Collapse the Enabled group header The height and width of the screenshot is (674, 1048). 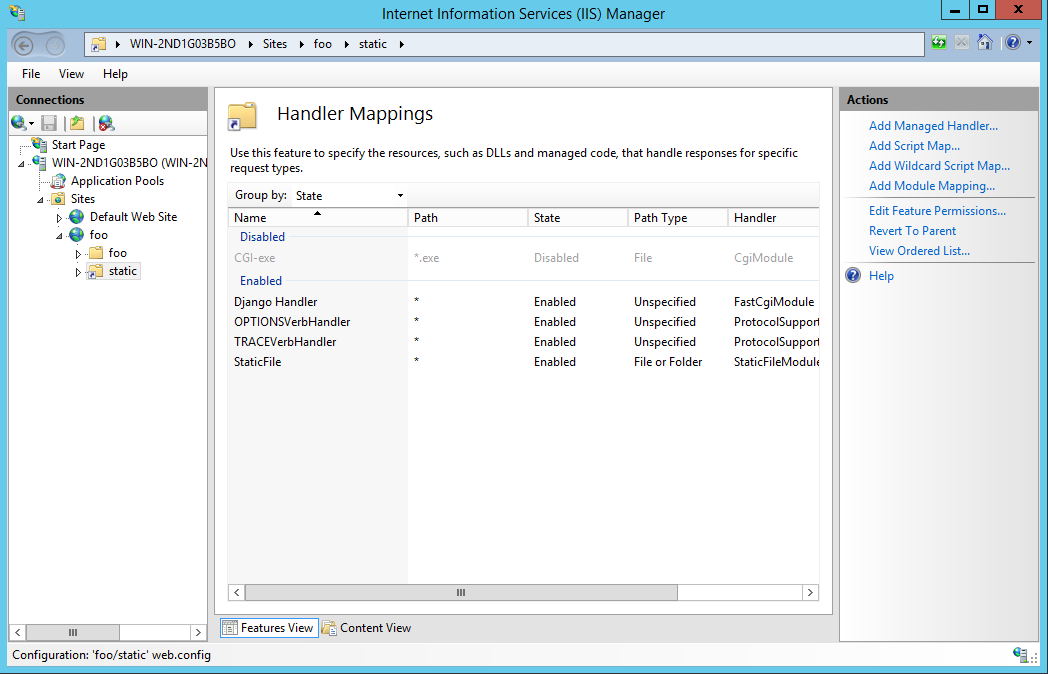pyautogui.click(x=261, y=281)
